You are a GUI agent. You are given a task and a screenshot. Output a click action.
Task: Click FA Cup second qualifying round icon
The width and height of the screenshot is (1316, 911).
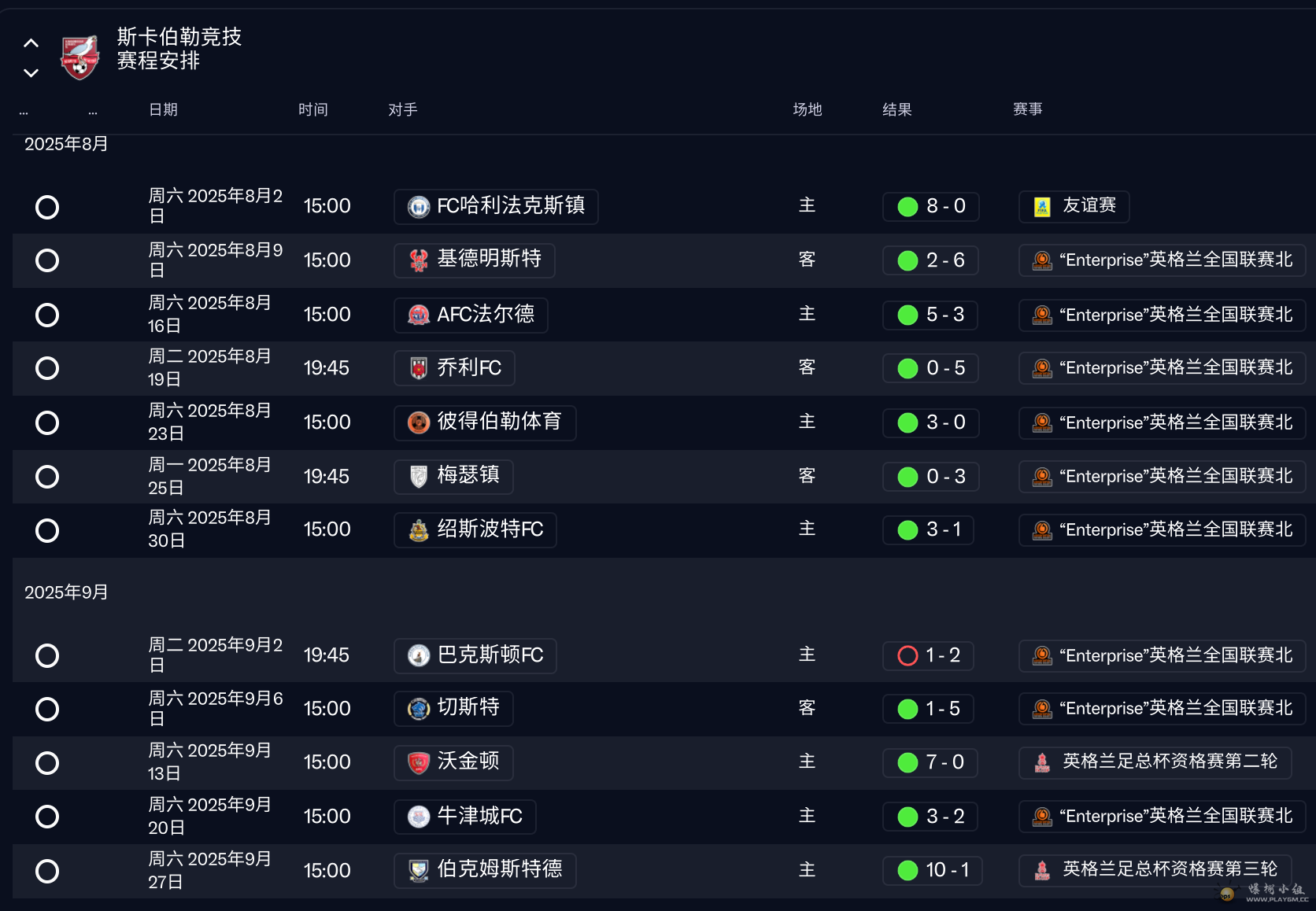click(1042, 762)
